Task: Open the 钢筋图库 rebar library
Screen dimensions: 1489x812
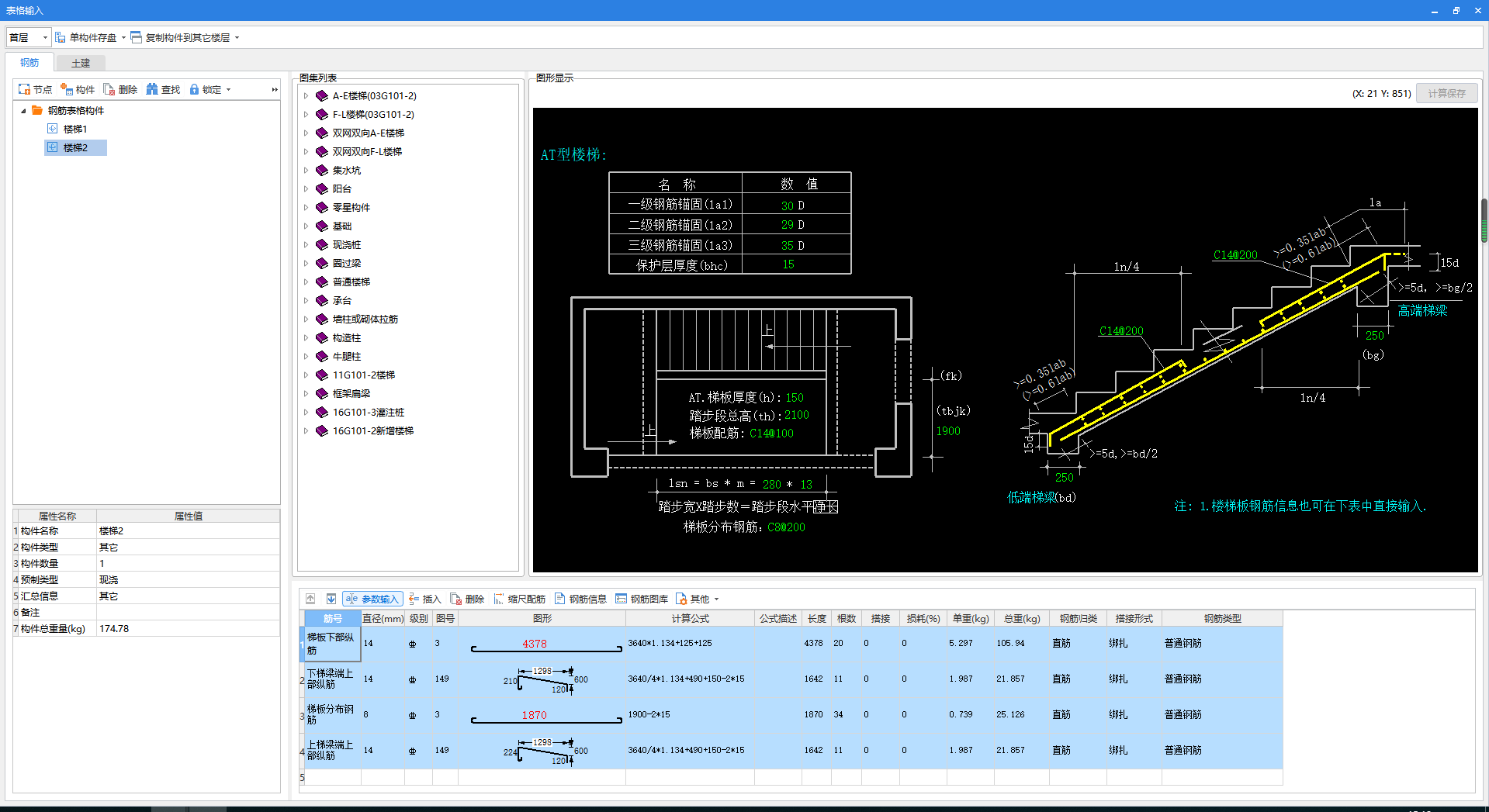Action: [x=642, y=599]
